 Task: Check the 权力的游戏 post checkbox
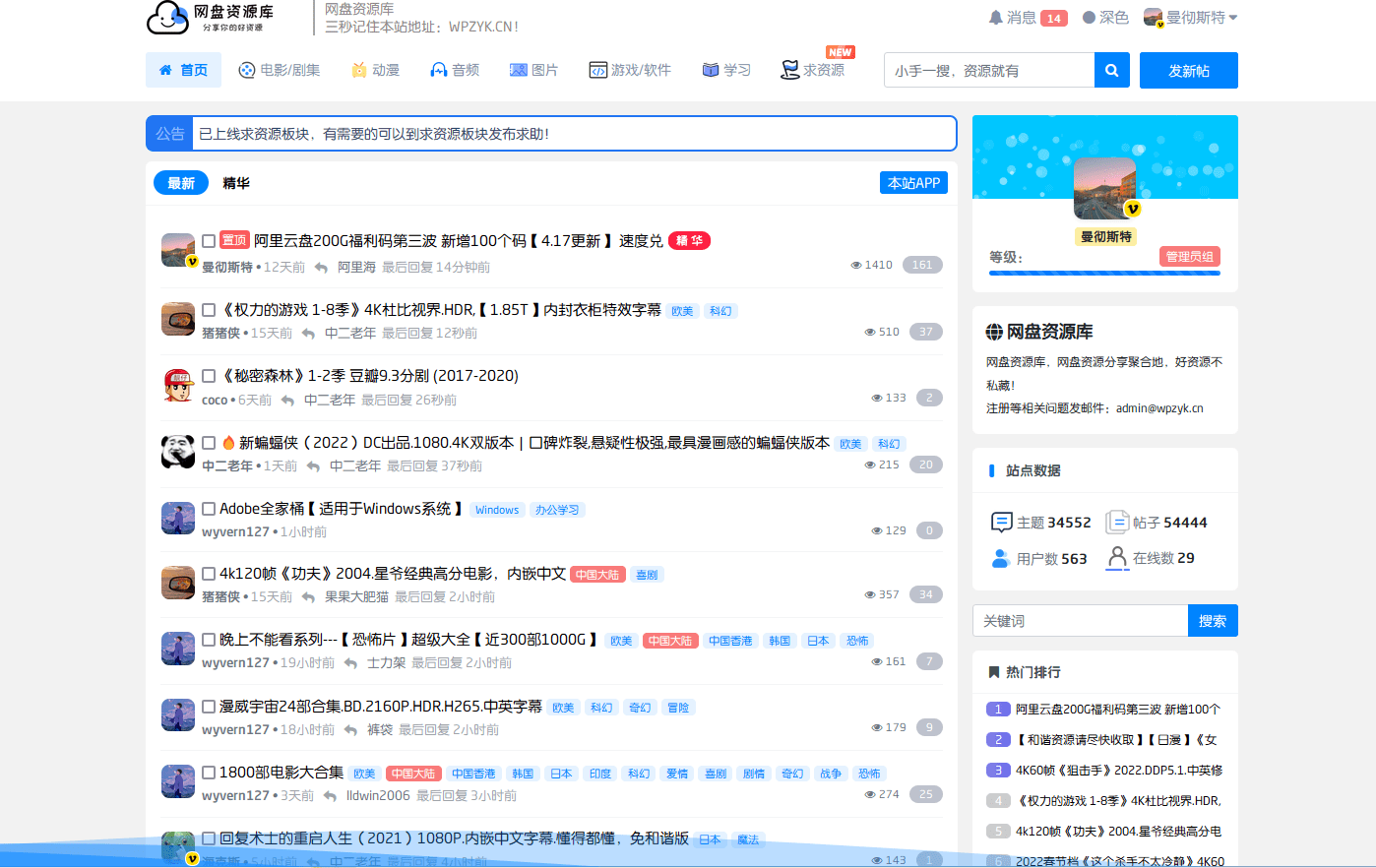coord(209,310)
